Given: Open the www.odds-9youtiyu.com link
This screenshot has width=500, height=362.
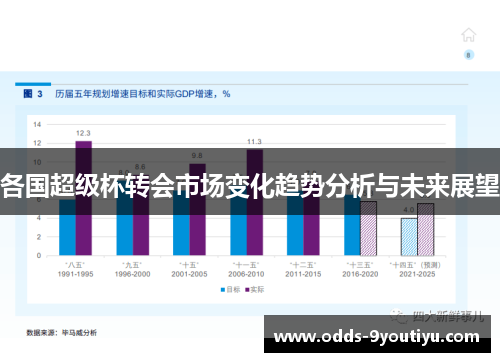Looking at the screenshot, I should (x=377, y=337).
